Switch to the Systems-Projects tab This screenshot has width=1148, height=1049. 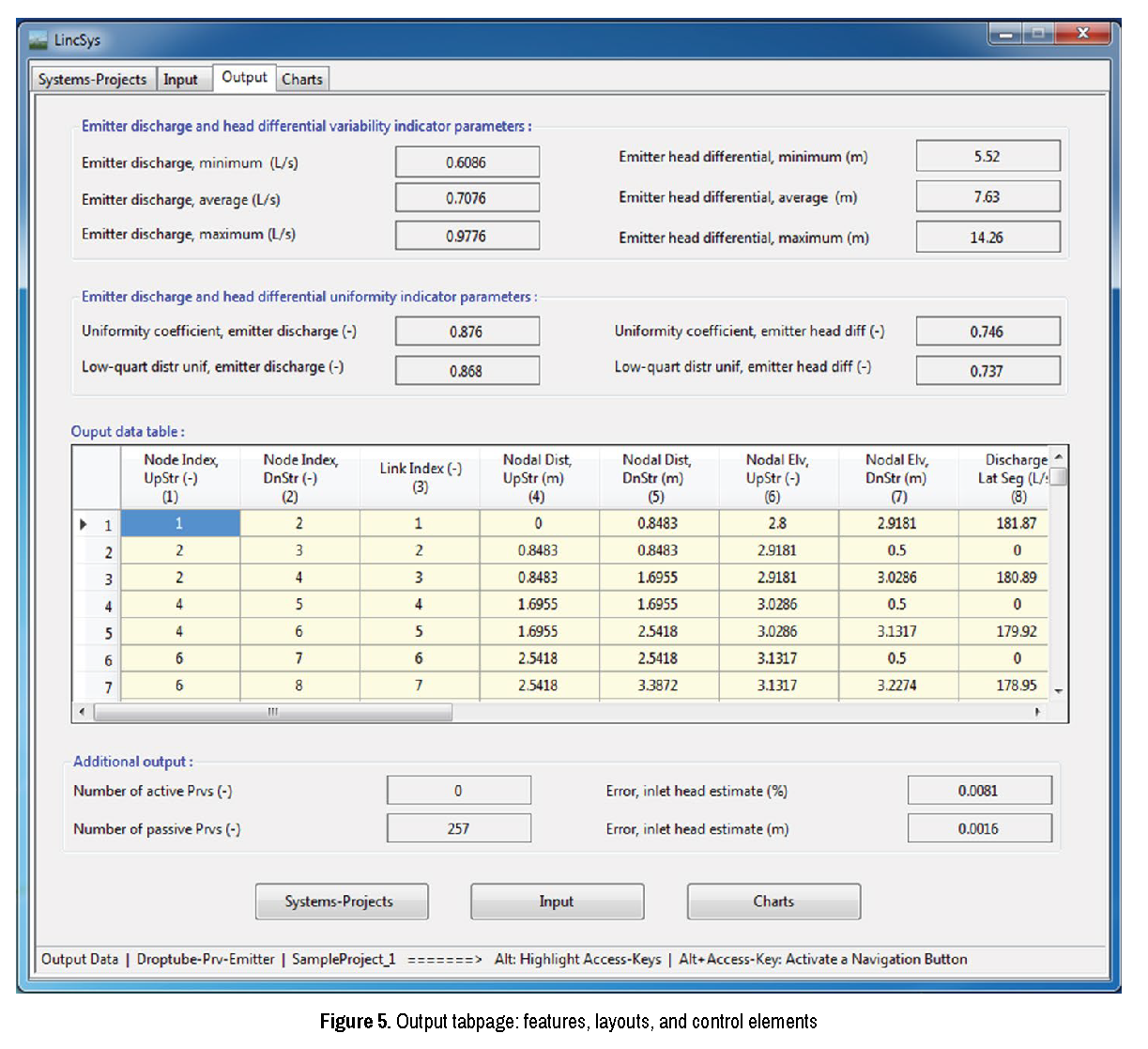pyautogui.click(x=92, y=80)
